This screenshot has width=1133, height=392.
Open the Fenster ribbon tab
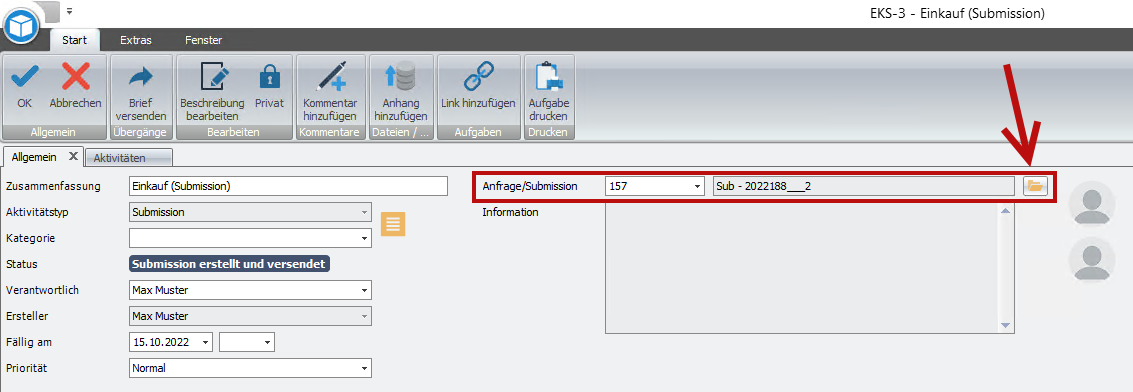[203, 40]
